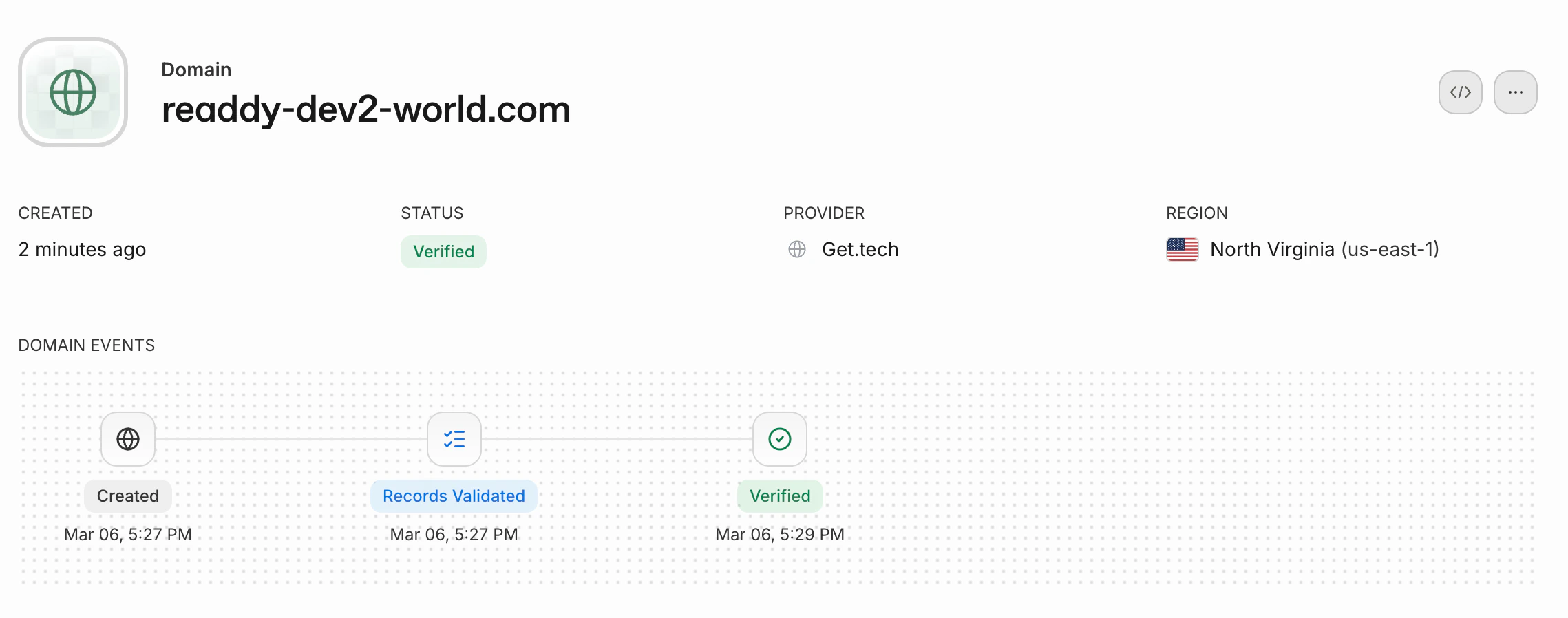Click the timeline connector between Created and Records Validated

(289, 439)
